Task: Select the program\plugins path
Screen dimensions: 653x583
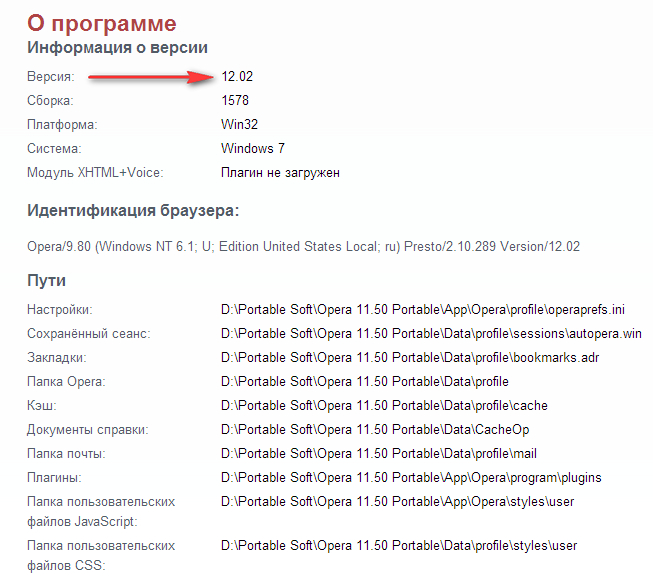Action: [411, 478]
